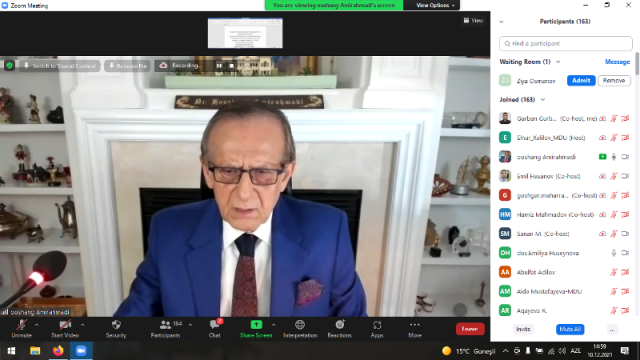The height and width of the screenshot is (360, 640).
Task: Toggle Start Video camera button
Action: (65, 325)
